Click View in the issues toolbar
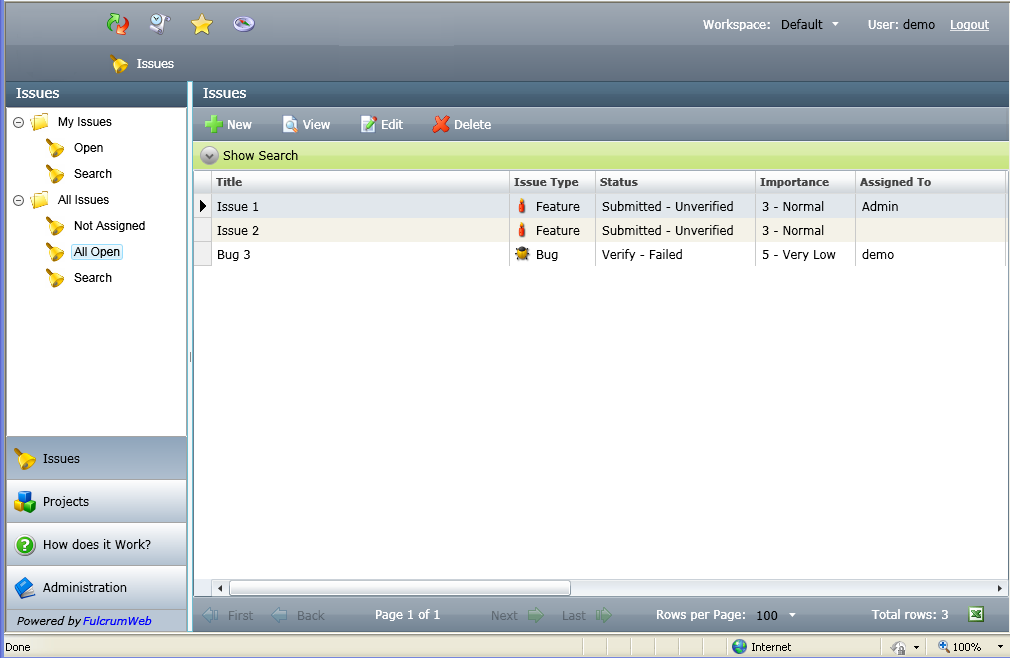 (x=306, y=124)
